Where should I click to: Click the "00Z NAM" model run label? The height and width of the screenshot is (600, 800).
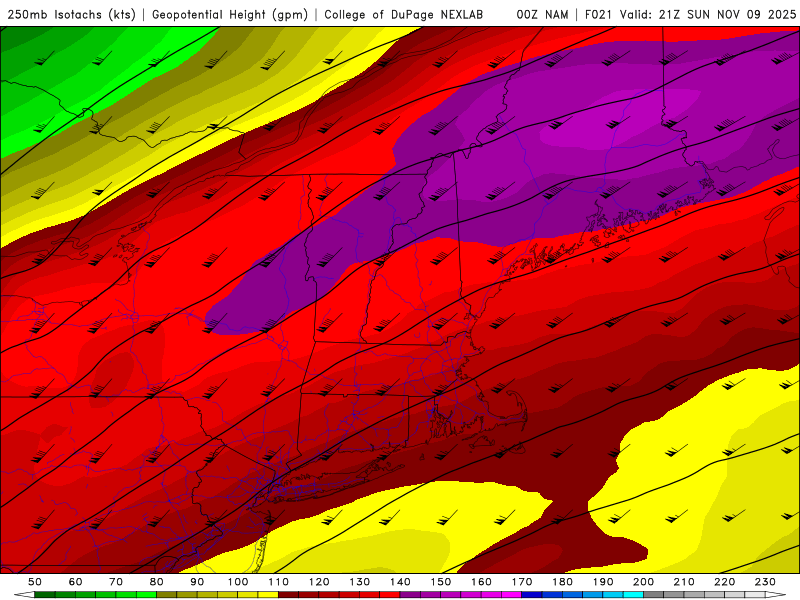pos(542,15)
